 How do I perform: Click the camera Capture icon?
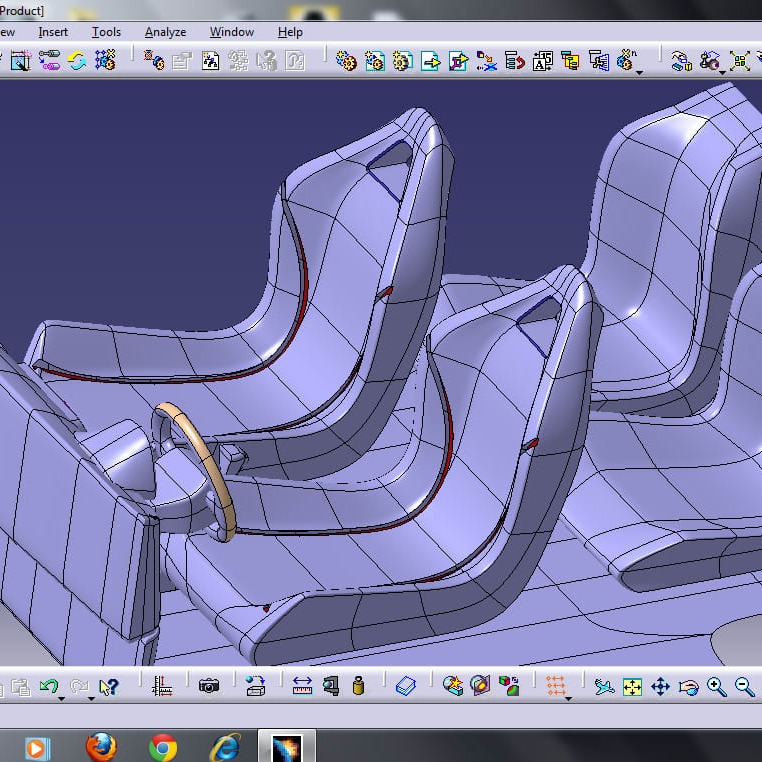[x=209, y=686]
